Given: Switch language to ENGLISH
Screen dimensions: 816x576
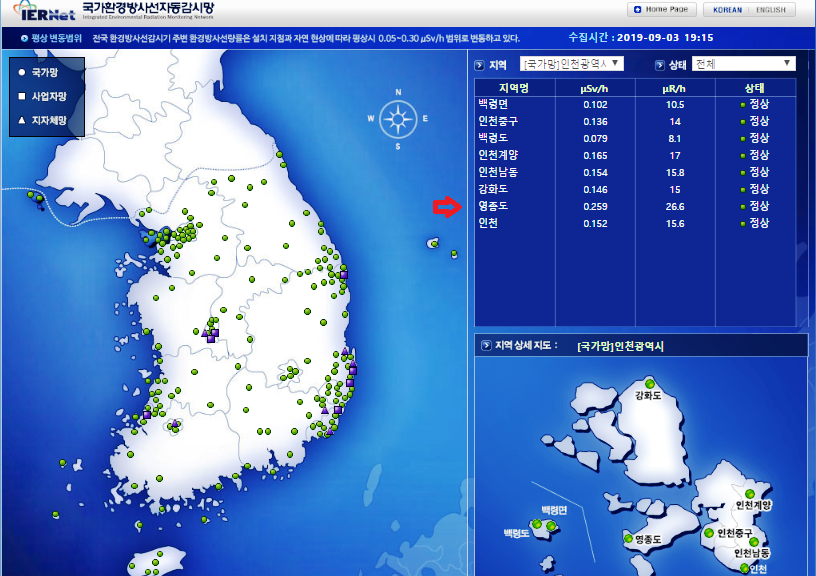Looking at the screenshot, I should tap(770, 10).
